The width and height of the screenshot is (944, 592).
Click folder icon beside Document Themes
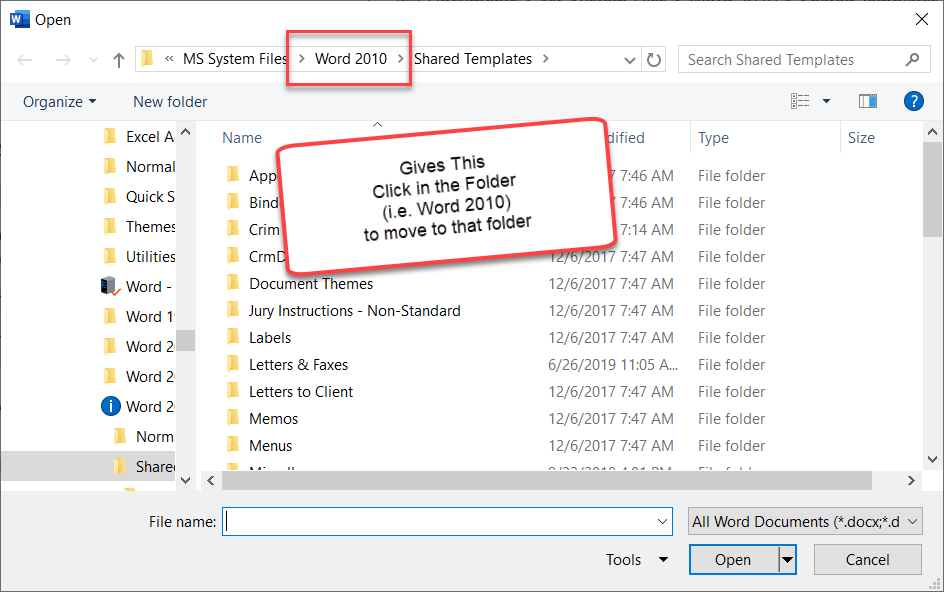[233, 283]
